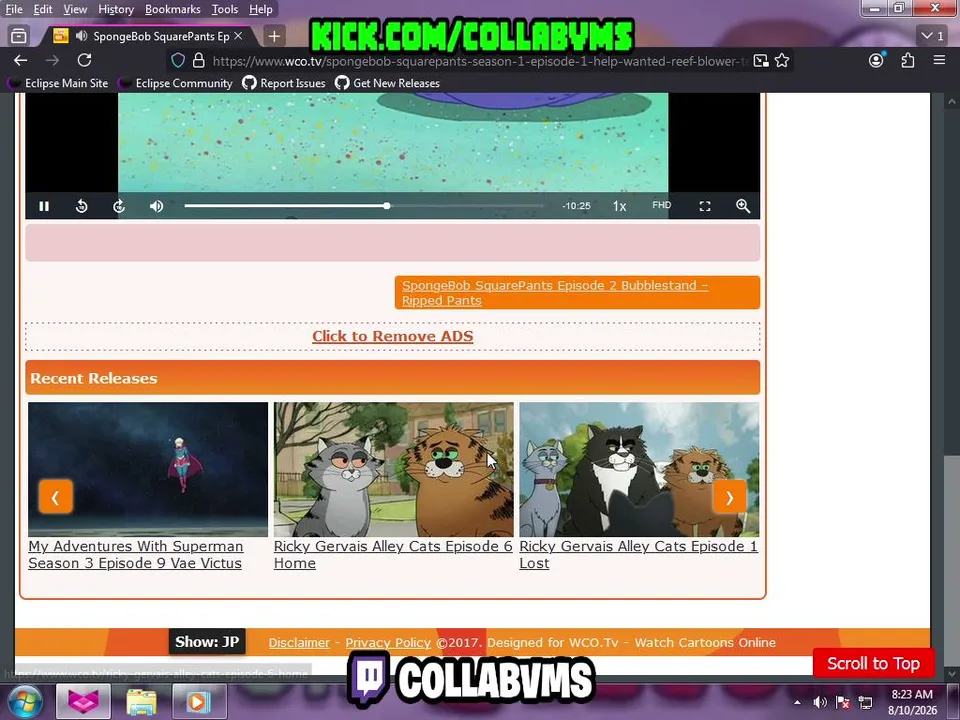
Task: Open the Edit menu
Action: point(43,9)
